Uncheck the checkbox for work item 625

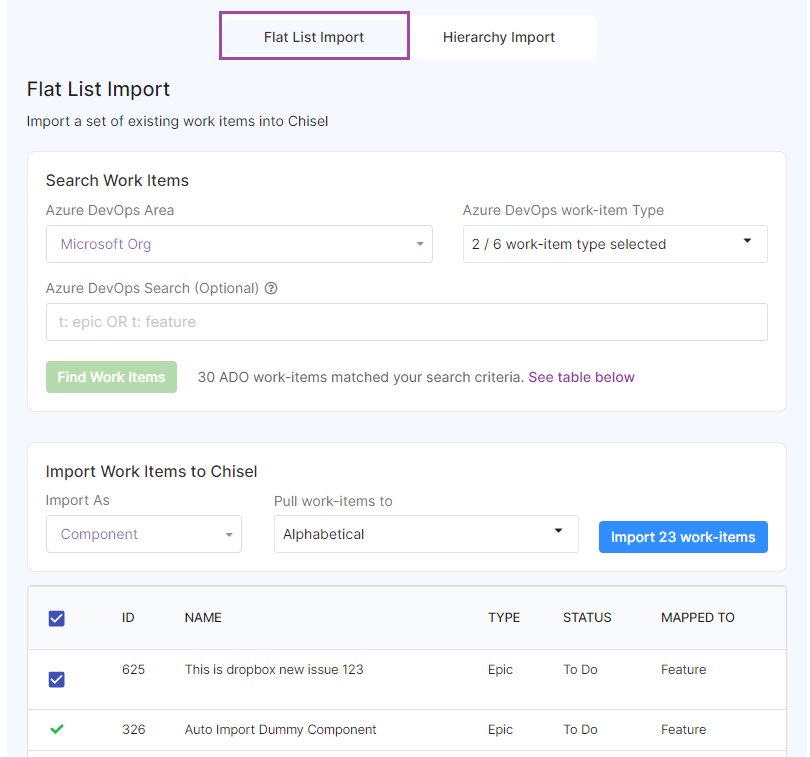tap(57, 679)
